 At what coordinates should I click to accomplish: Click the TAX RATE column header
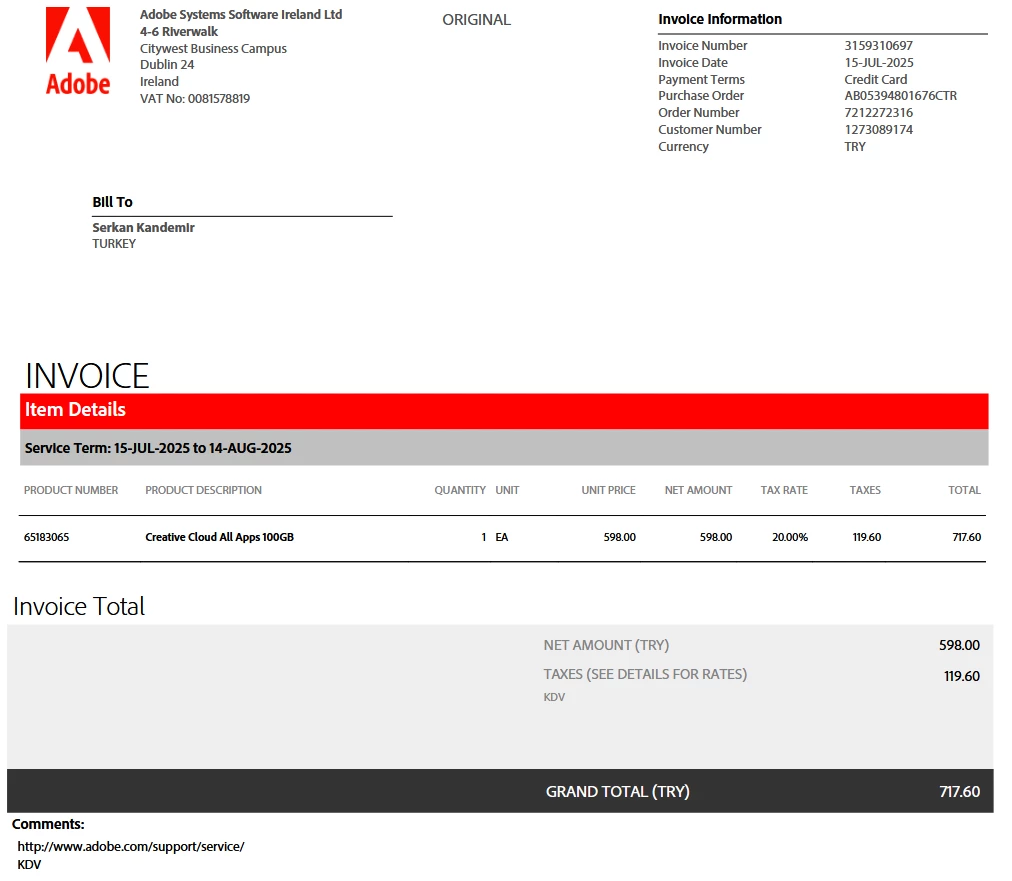tap(784, 490)
